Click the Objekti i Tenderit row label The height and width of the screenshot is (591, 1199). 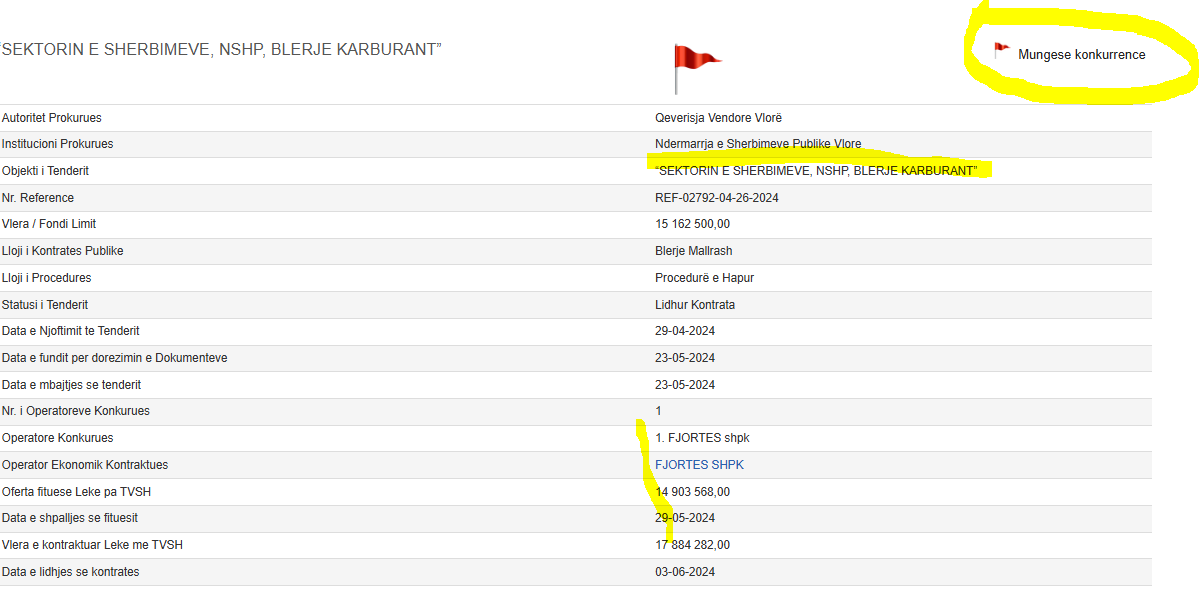(45, 171)
